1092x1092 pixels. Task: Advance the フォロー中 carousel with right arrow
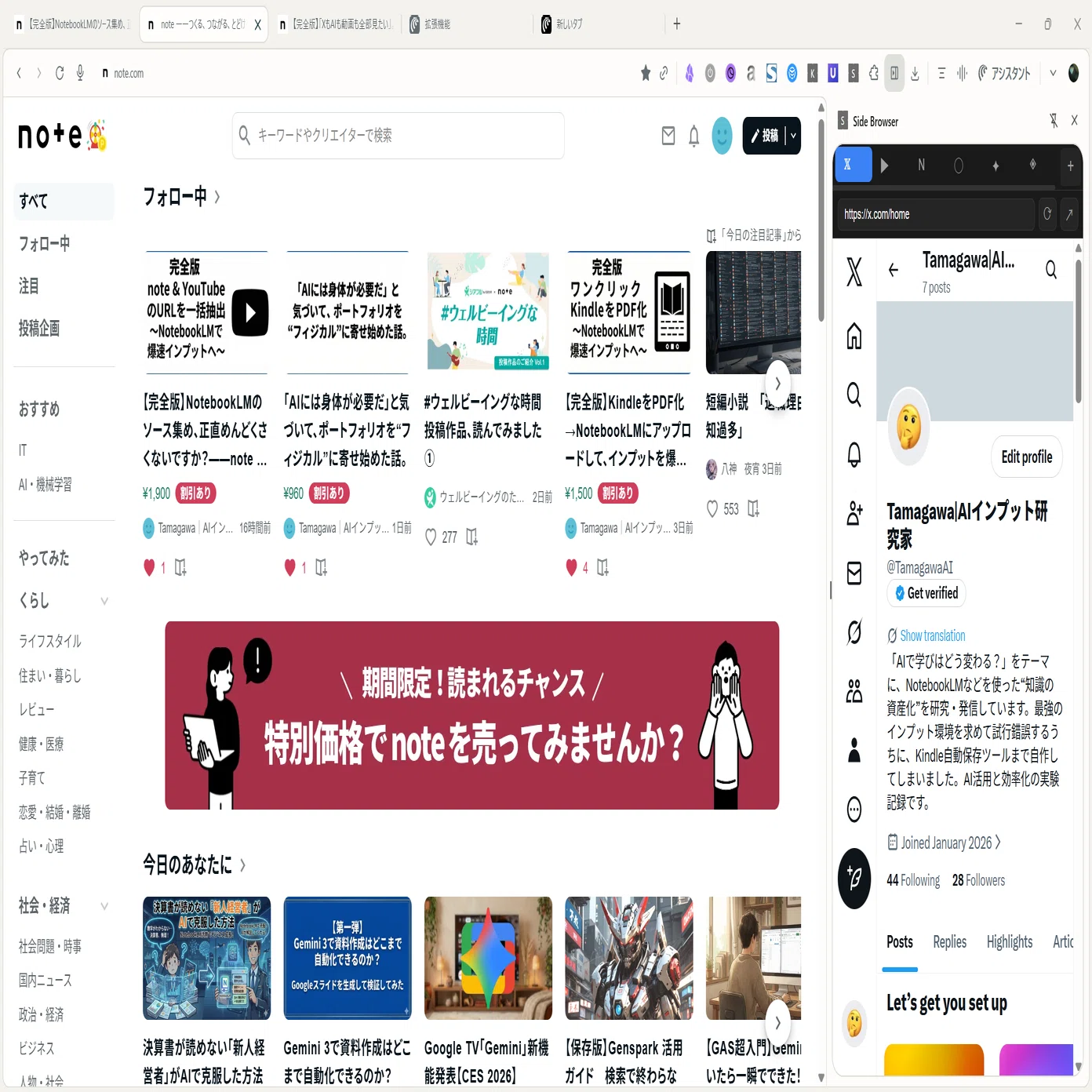point(777,384)
